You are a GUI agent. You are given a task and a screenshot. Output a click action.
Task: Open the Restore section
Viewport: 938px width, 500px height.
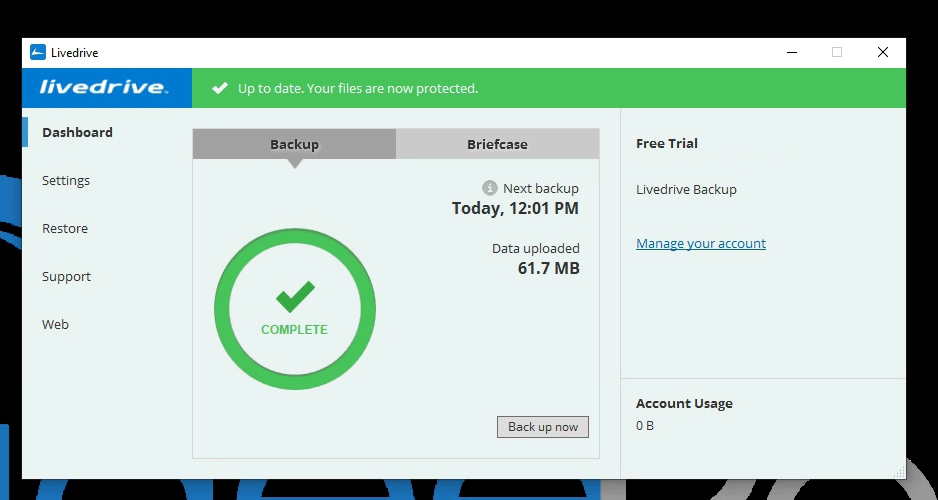coord(65,228)
